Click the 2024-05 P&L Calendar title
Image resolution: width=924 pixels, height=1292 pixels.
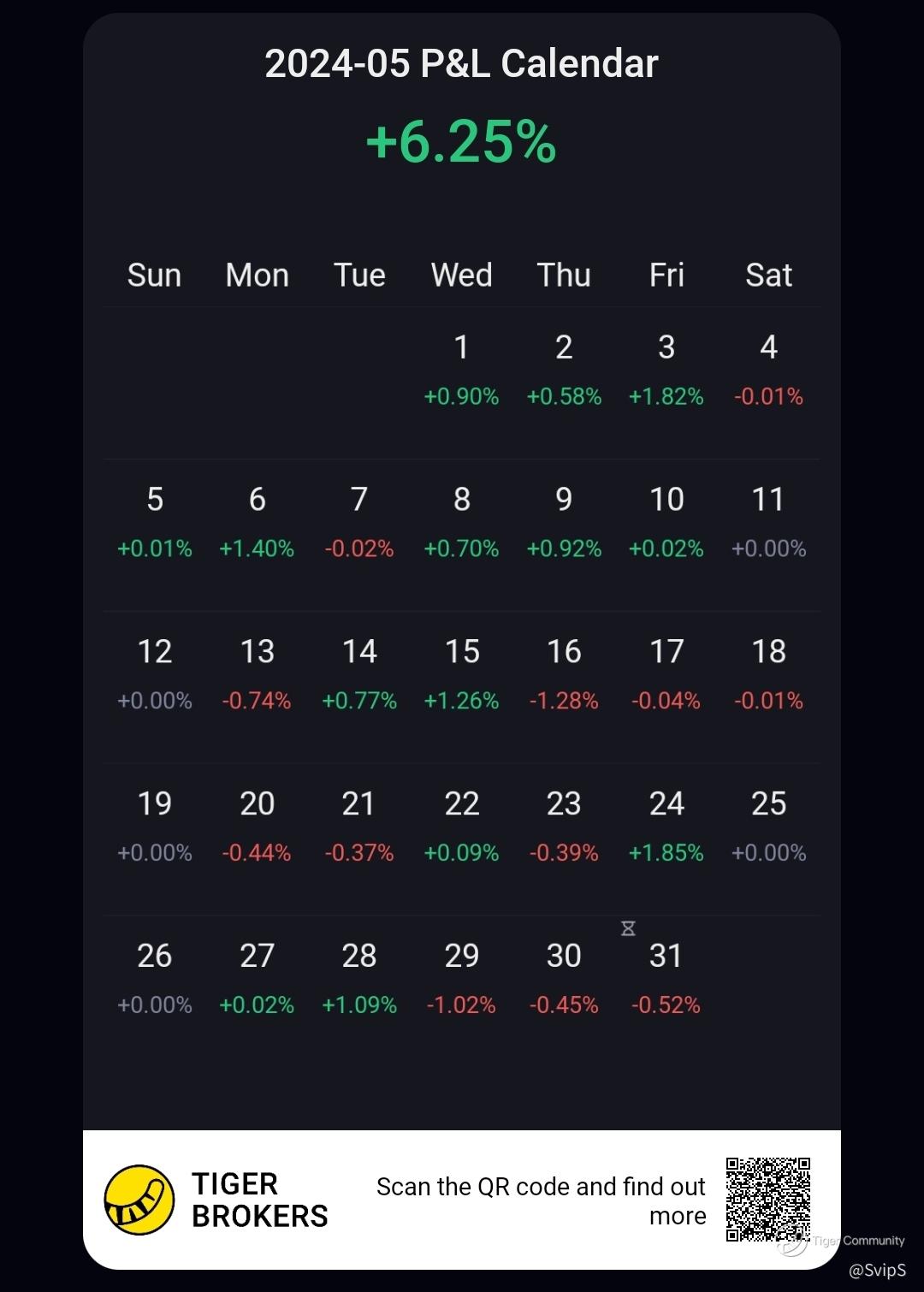[x=461, y=63]
